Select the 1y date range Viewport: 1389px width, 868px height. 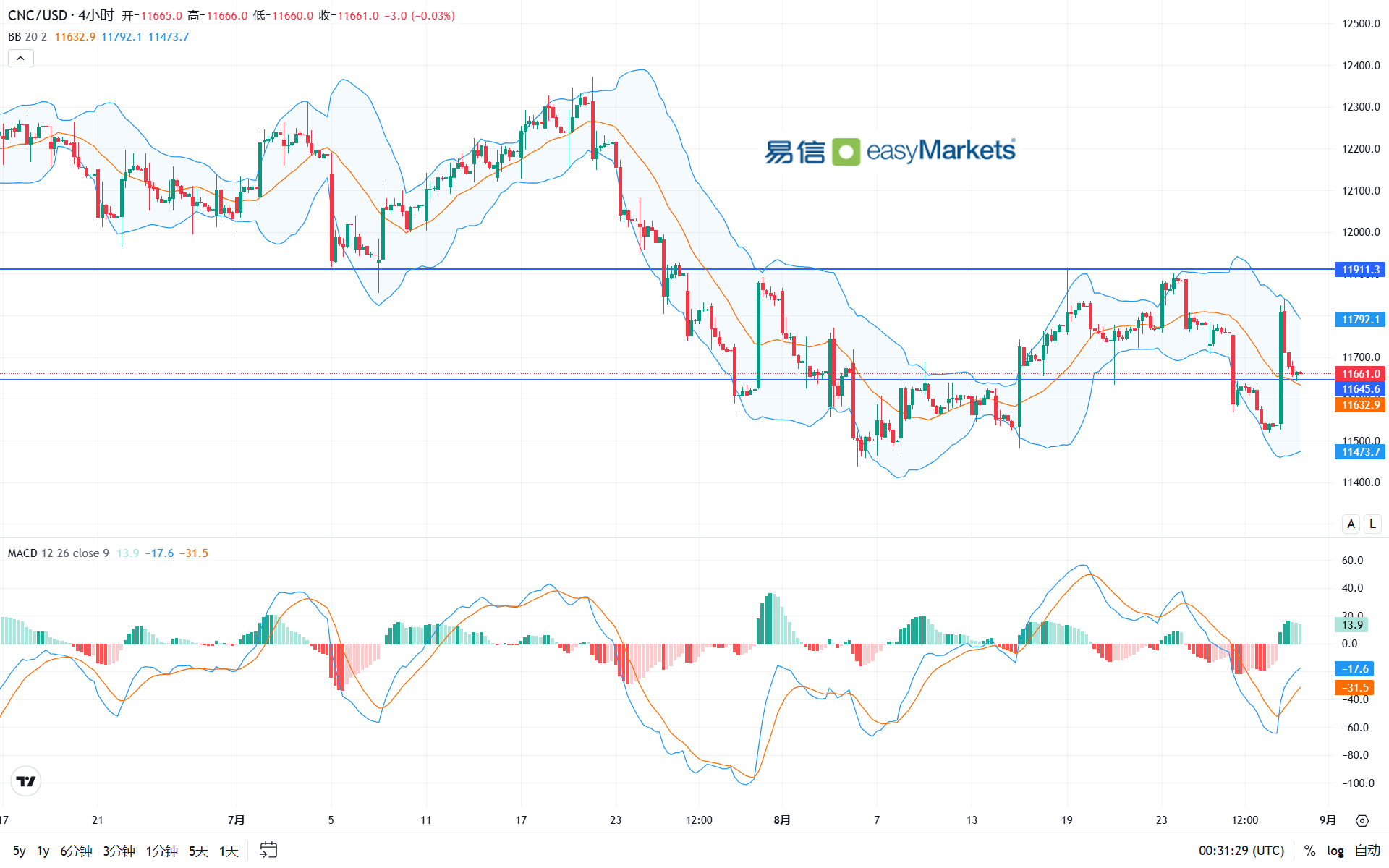click(x=43, y=851)
